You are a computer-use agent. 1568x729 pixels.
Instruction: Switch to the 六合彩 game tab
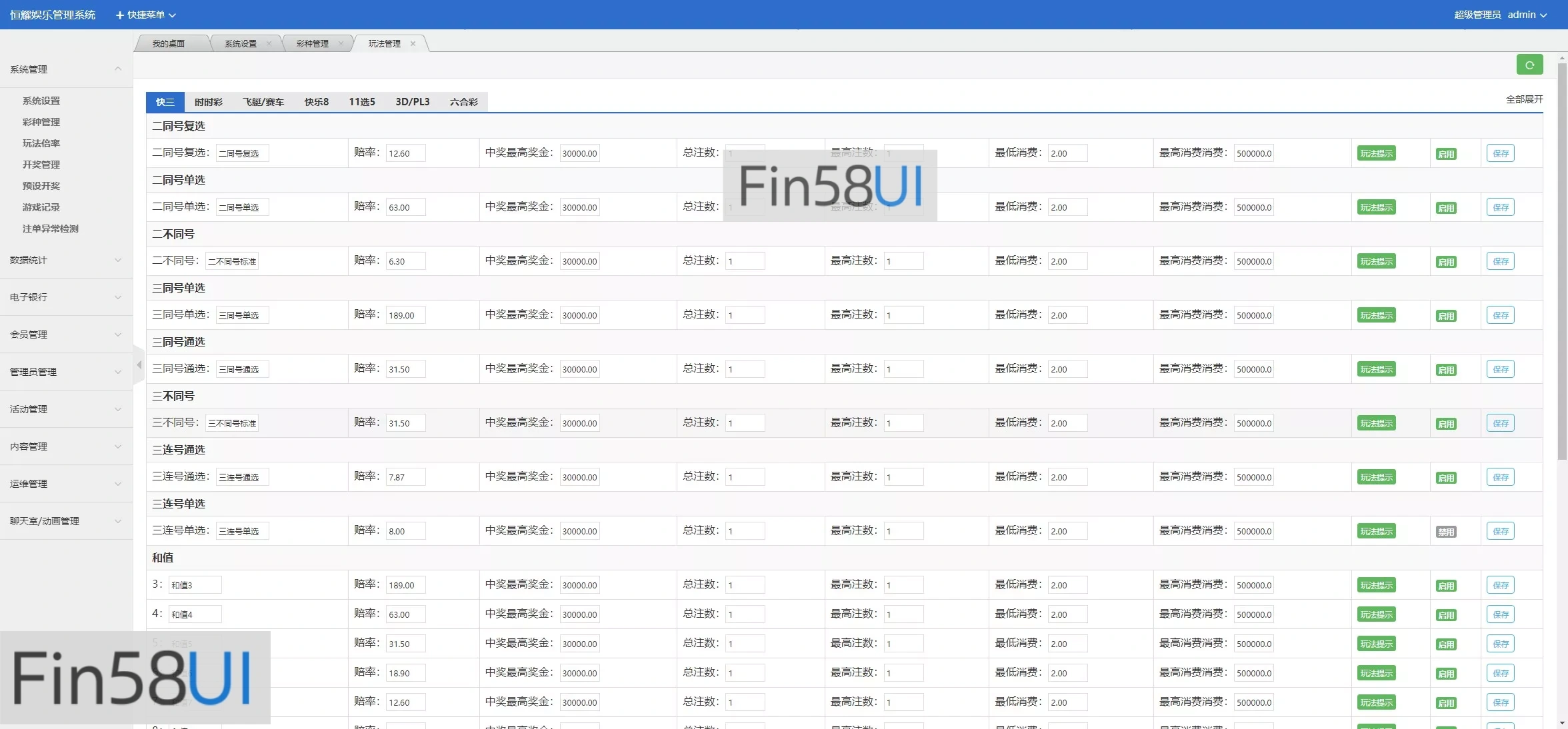pos(463,102)
